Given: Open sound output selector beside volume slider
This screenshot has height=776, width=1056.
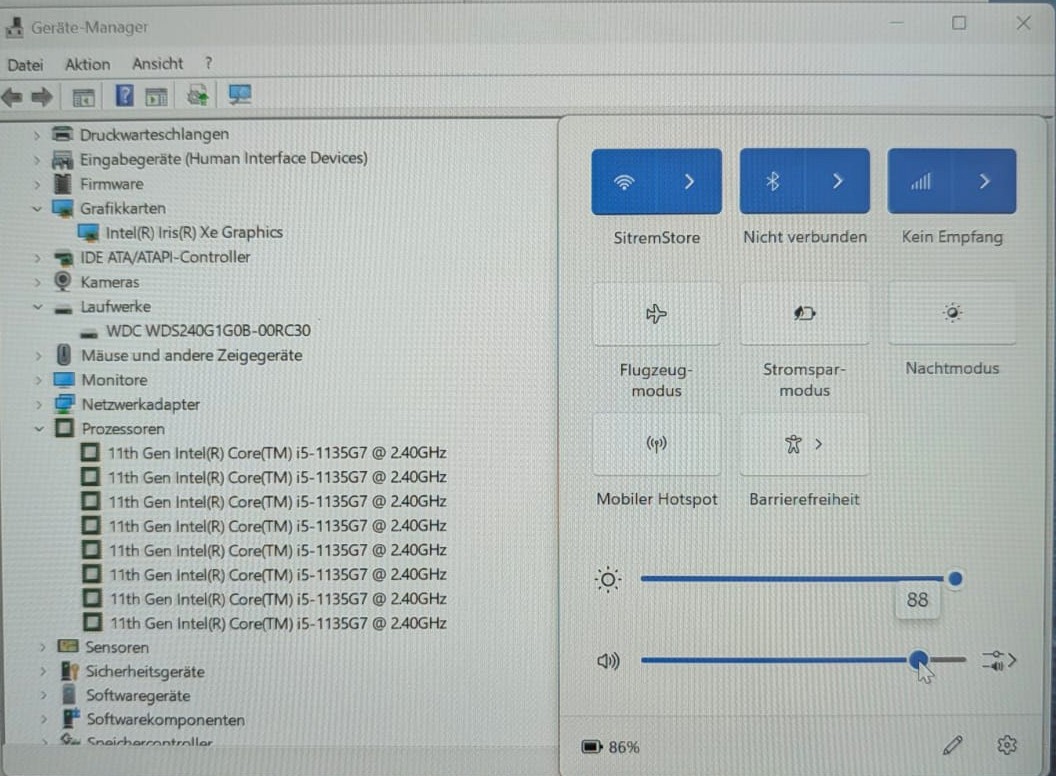Looking at the screenshot, I should pyautogui.click(x=999, y=660).
